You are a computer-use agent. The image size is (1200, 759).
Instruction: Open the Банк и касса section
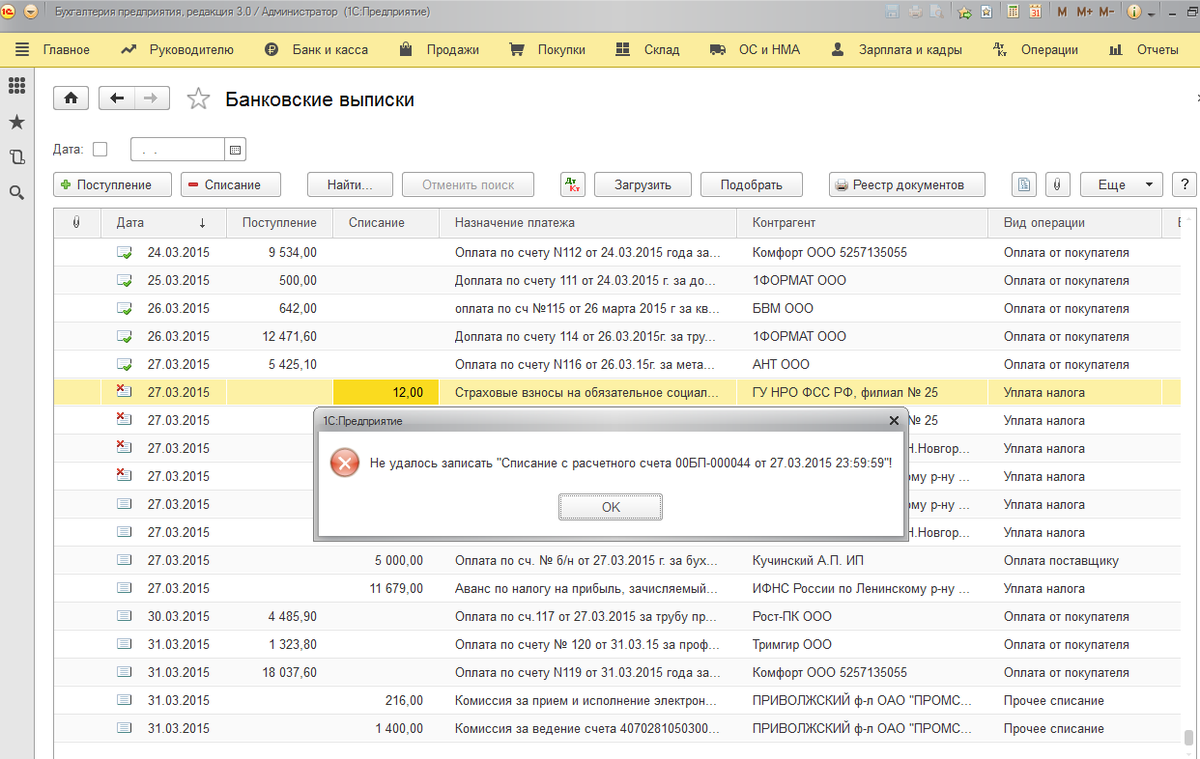coord(317,49)
